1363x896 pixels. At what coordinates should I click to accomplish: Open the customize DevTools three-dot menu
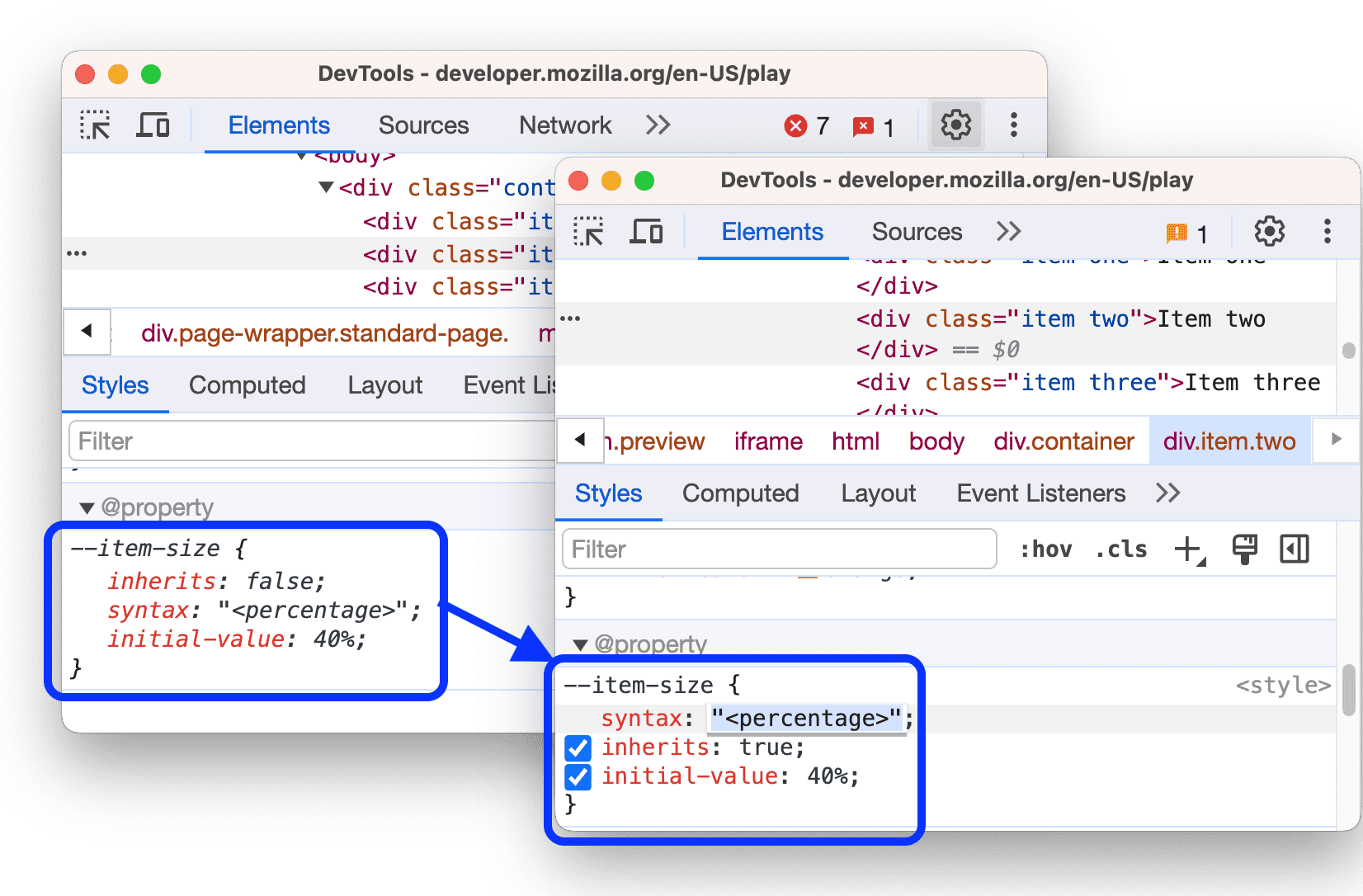(1328, 232)
